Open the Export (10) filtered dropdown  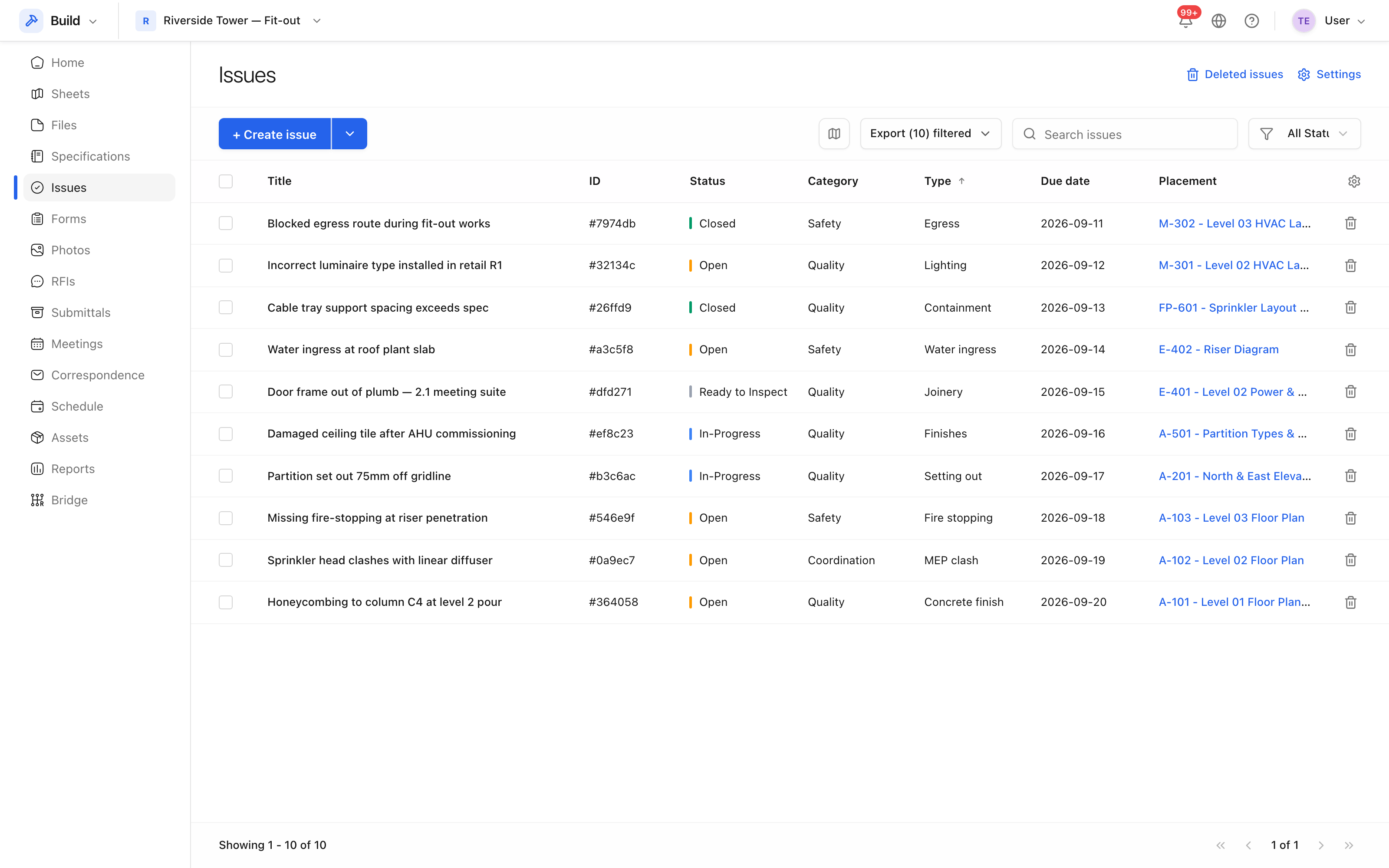click(930, 134)
